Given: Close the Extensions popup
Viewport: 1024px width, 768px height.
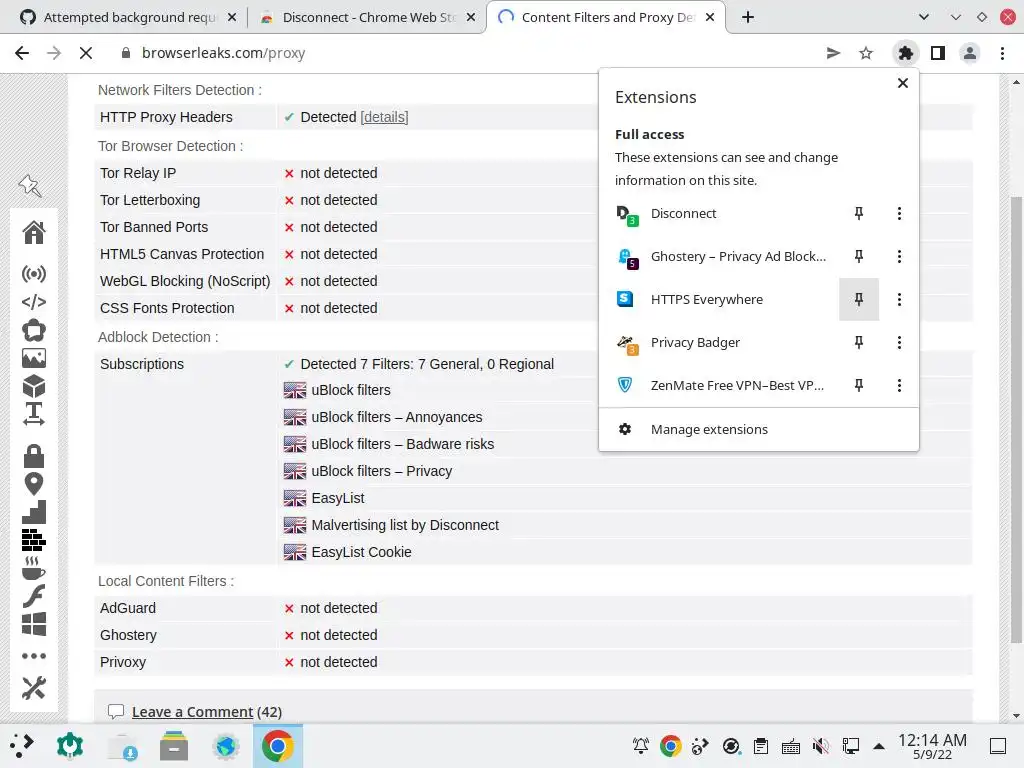Looking at the screenshot, I should (903, 83).
